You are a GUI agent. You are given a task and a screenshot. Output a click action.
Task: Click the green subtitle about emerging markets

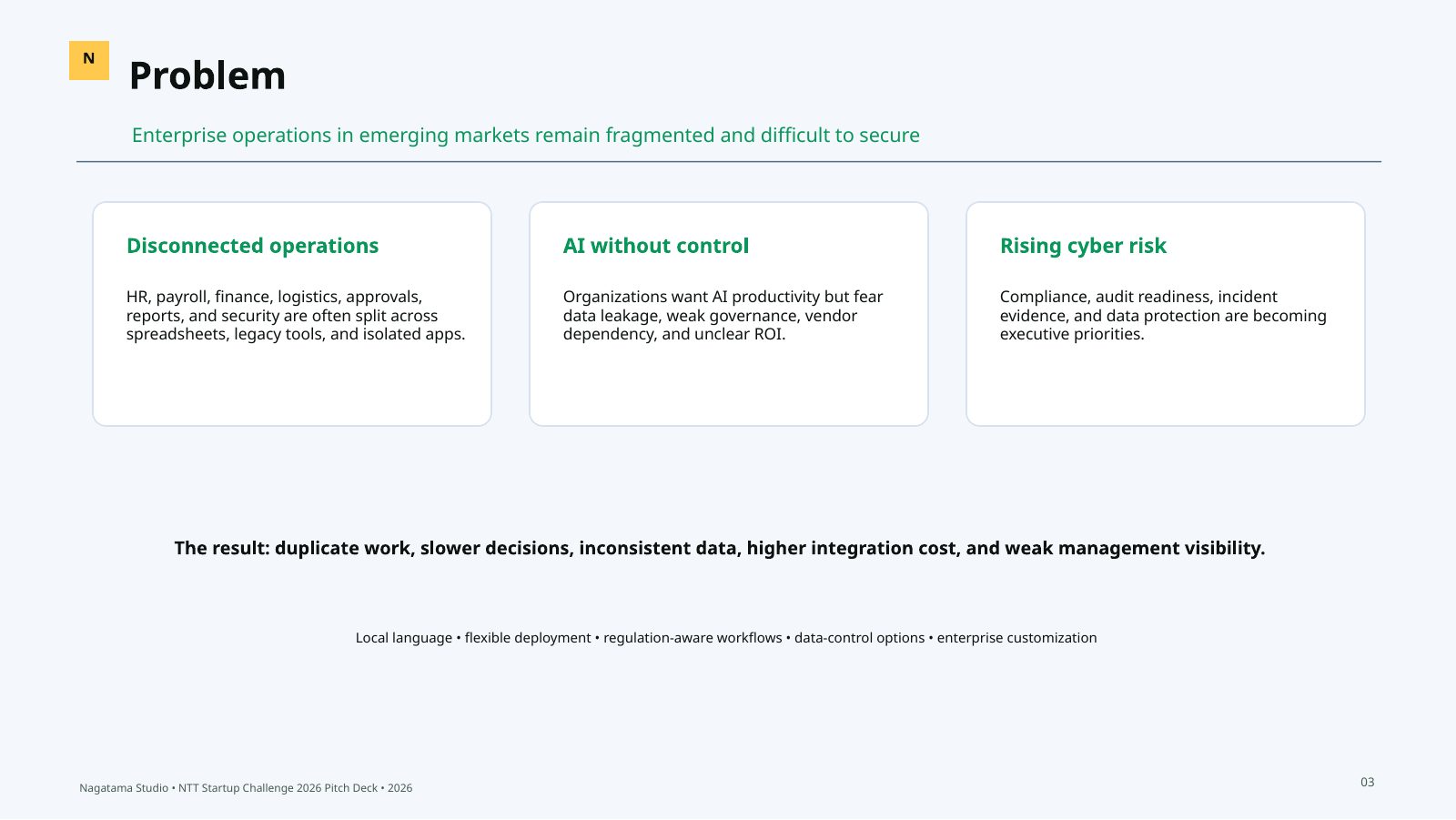526,136
